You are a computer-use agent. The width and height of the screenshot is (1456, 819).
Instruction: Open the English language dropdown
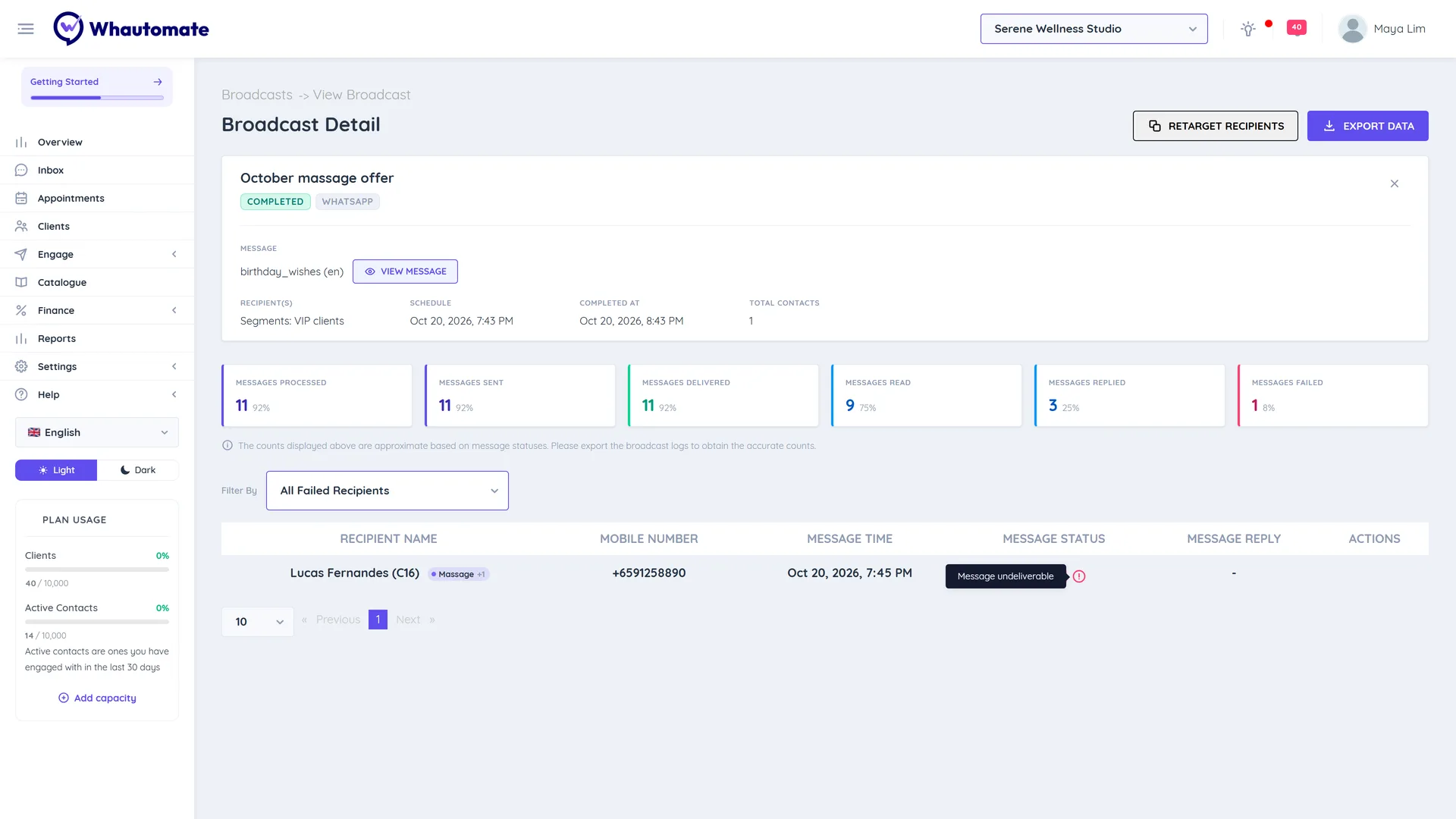[97, 432]
